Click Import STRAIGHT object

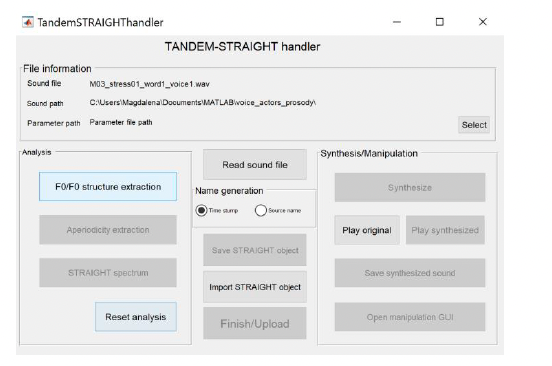click(255, 287)
